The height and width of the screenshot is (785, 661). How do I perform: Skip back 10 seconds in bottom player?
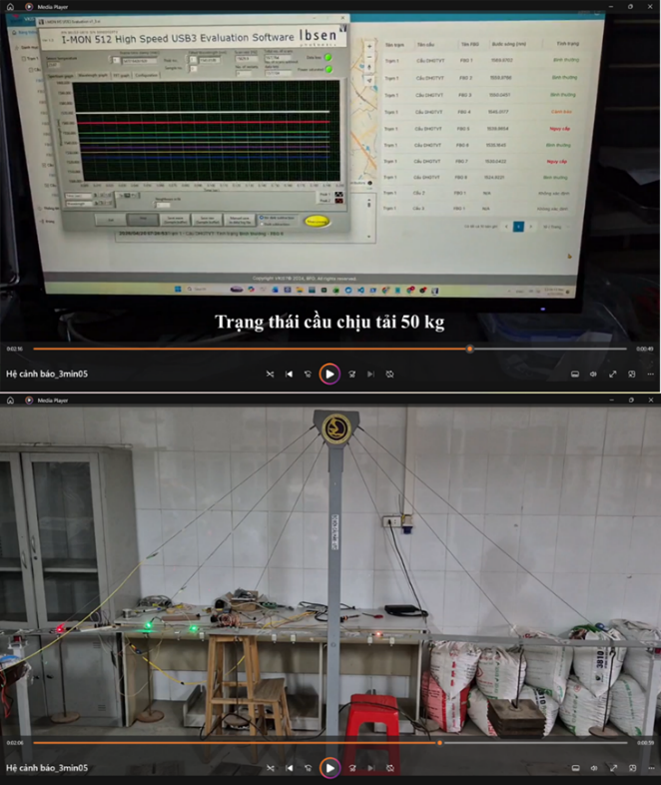click(308, 767)
